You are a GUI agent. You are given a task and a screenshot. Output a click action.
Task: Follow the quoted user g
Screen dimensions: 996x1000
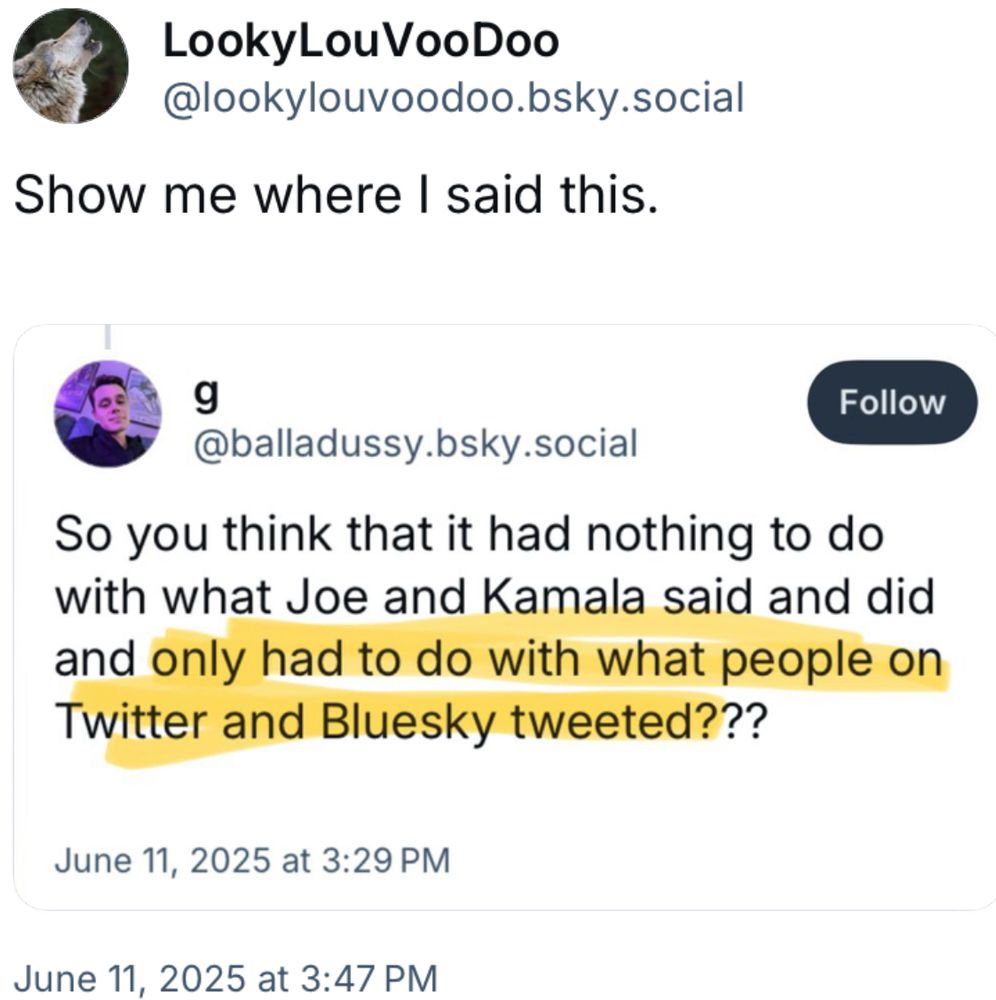coord(892,402)
